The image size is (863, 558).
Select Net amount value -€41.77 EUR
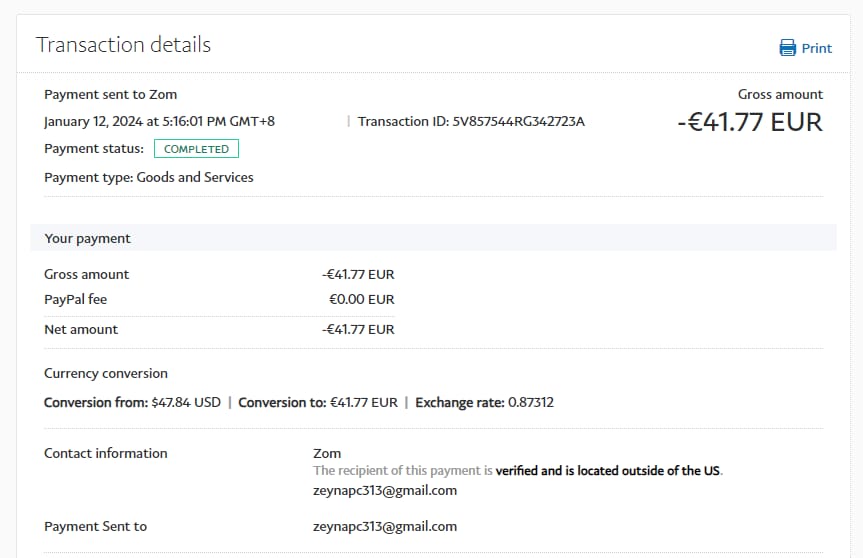pos(358,329)
